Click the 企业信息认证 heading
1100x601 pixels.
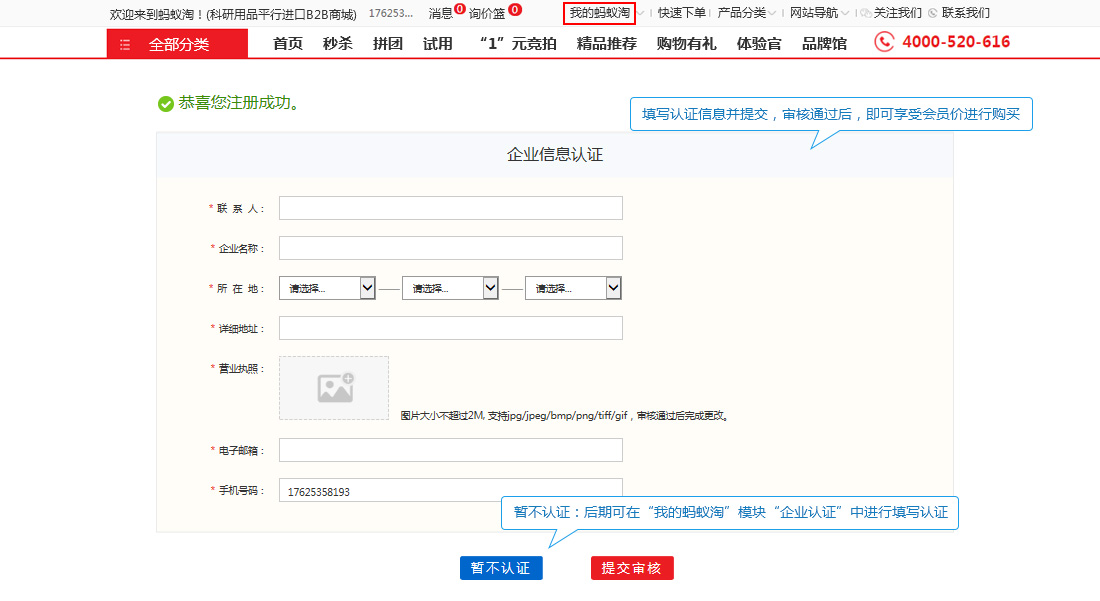(555, 154)
